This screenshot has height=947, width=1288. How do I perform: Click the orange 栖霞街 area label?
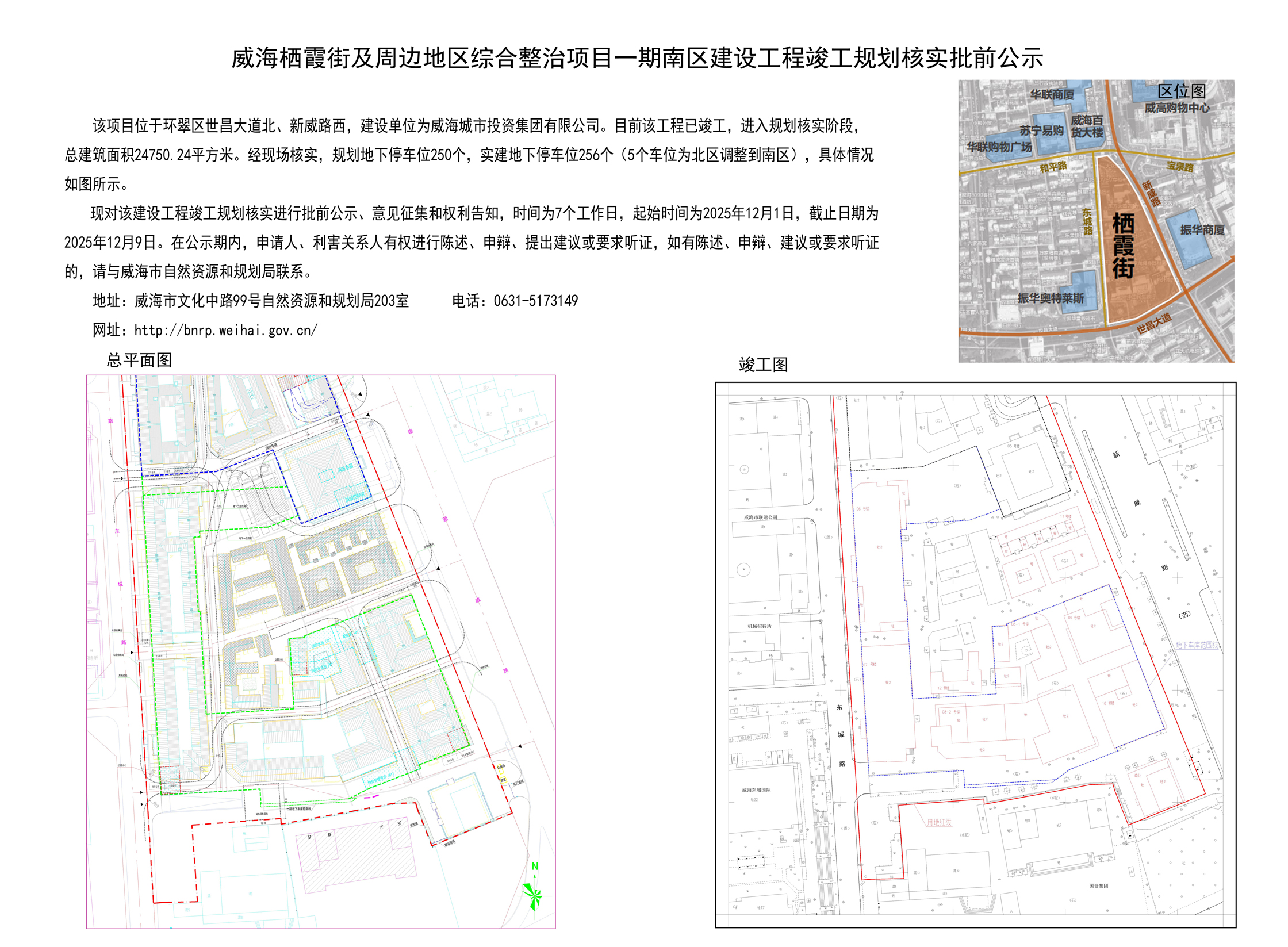[1122, 246]
